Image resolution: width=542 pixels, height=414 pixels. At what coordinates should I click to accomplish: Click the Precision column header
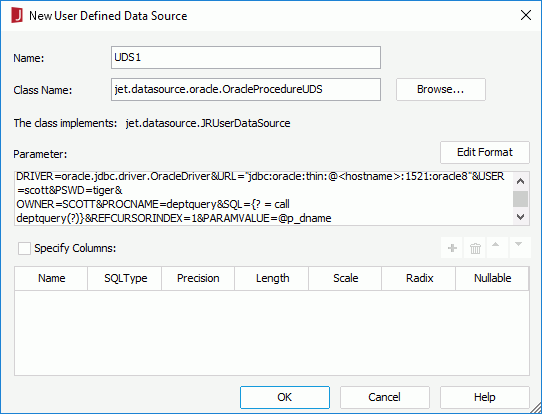(198, 278)
